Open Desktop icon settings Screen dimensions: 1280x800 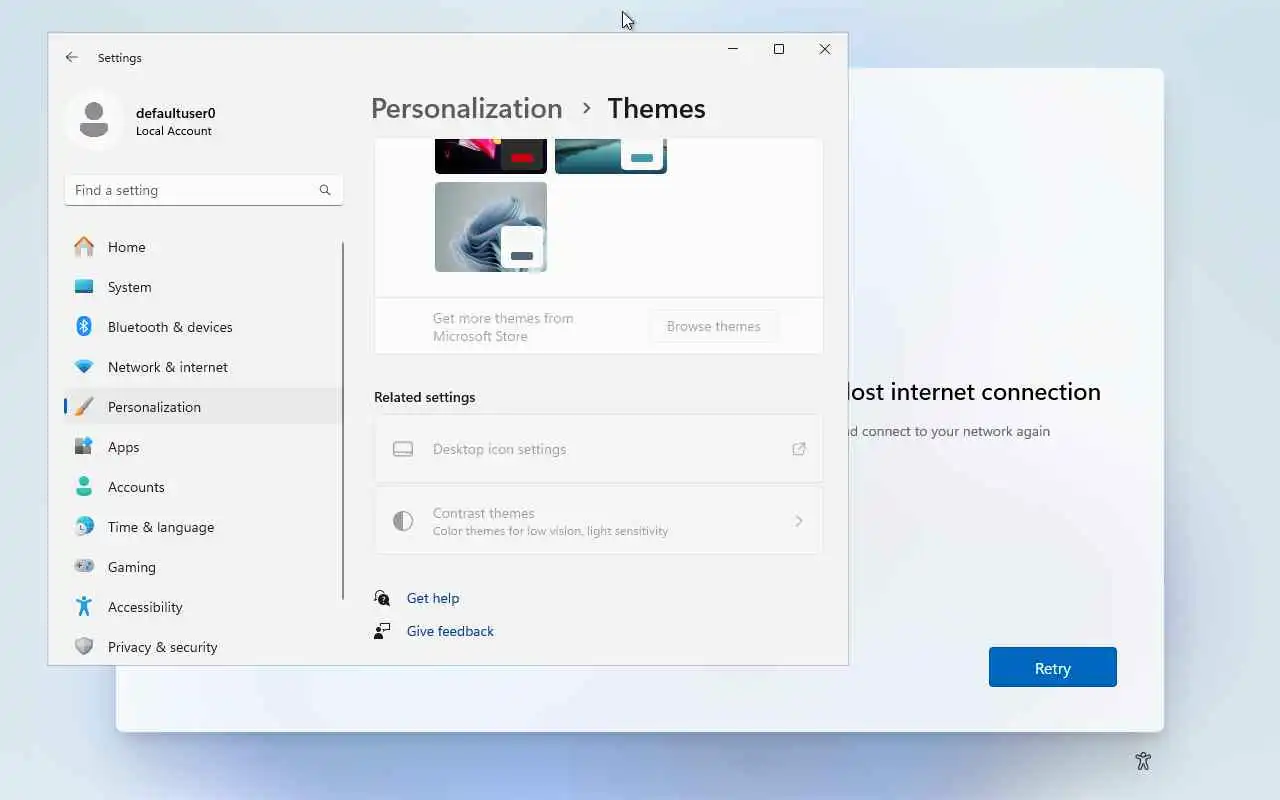click(599, 449)
